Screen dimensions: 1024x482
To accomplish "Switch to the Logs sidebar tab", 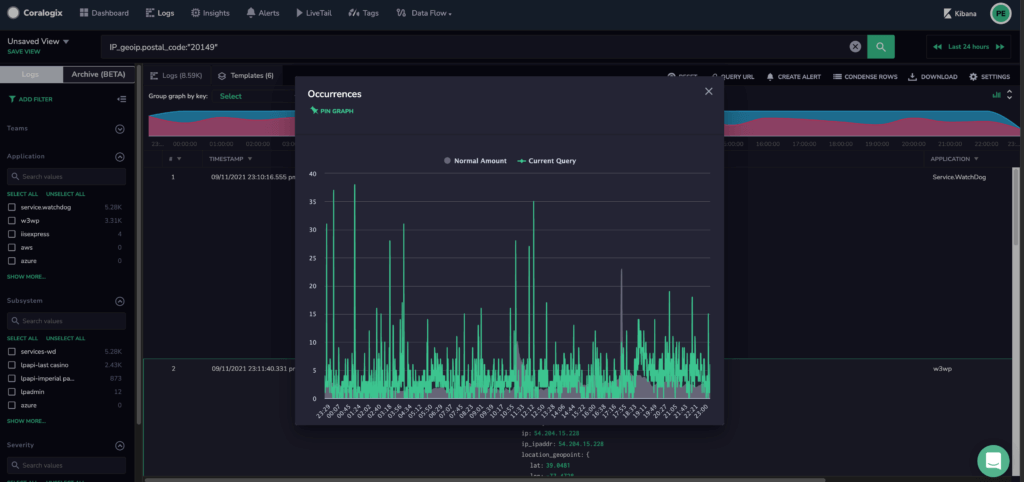I will click(x=31, y=74).
